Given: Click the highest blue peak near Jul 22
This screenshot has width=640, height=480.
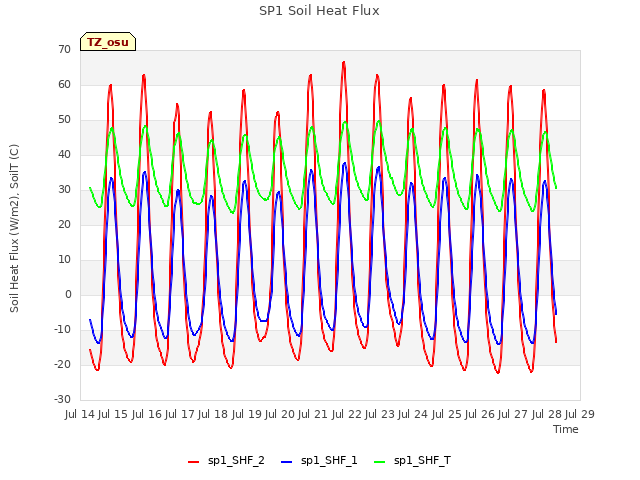Looking at the screenshot, I should coord(345,164).
